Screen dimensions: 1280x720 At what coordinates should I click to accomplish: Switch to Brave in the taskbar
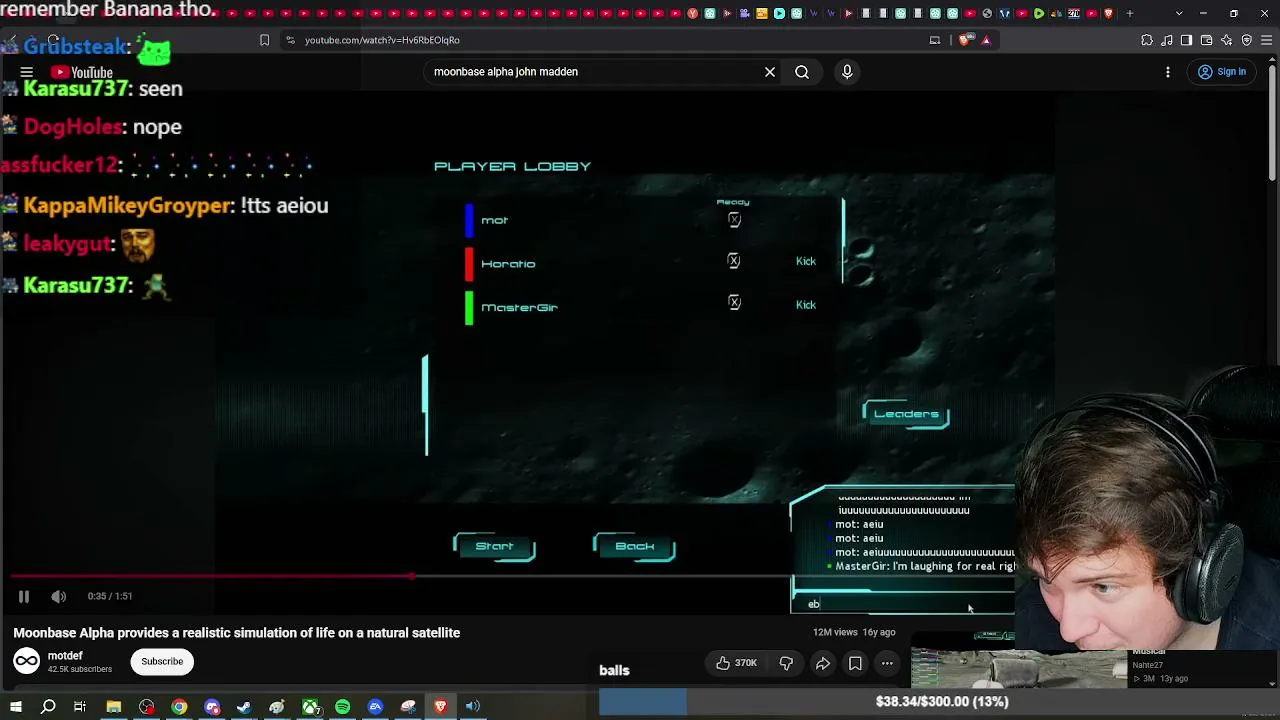pyautogui.click(x=440, y=707)
